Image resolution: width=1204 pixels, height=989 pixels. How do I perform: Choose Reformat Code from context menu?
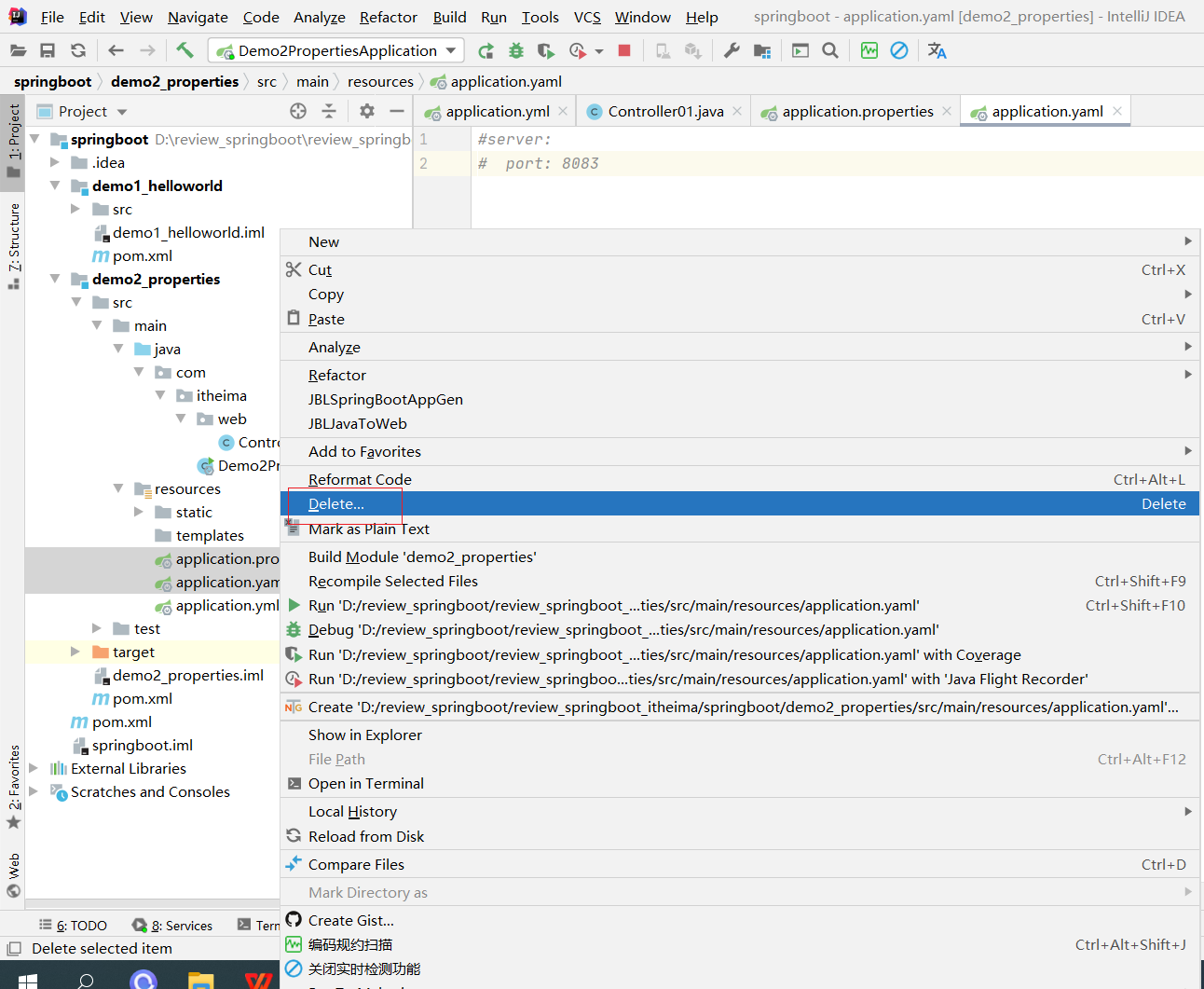[x=360, y=479]
